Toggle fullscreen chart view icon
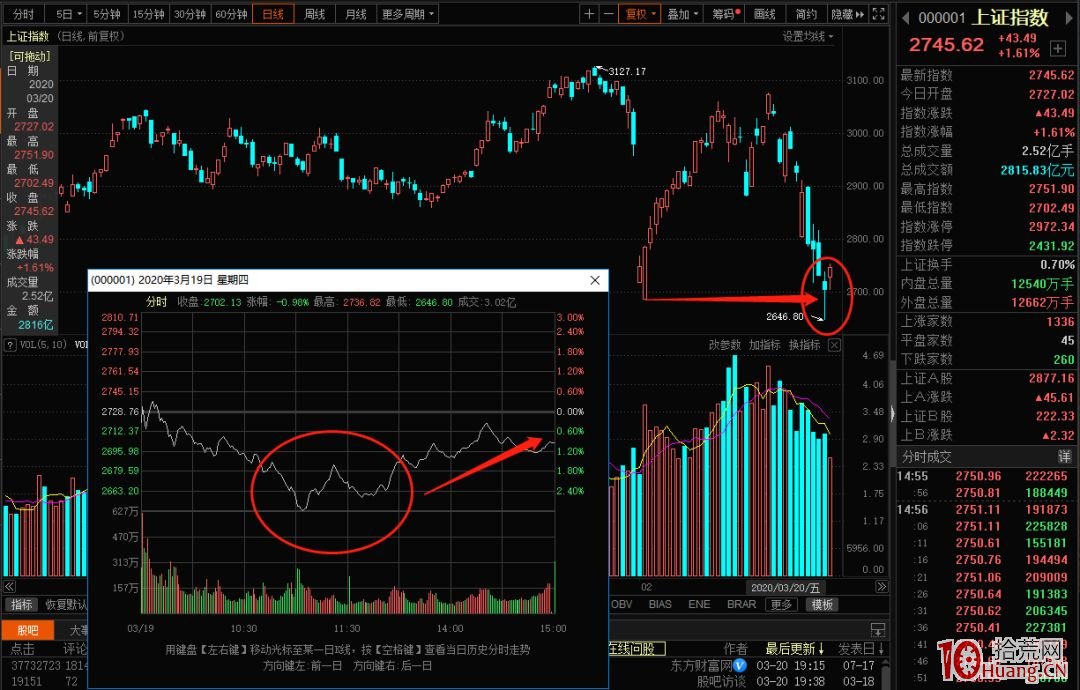The width and height of the screenshot is (1080, 690). click(x=879, y=14)
